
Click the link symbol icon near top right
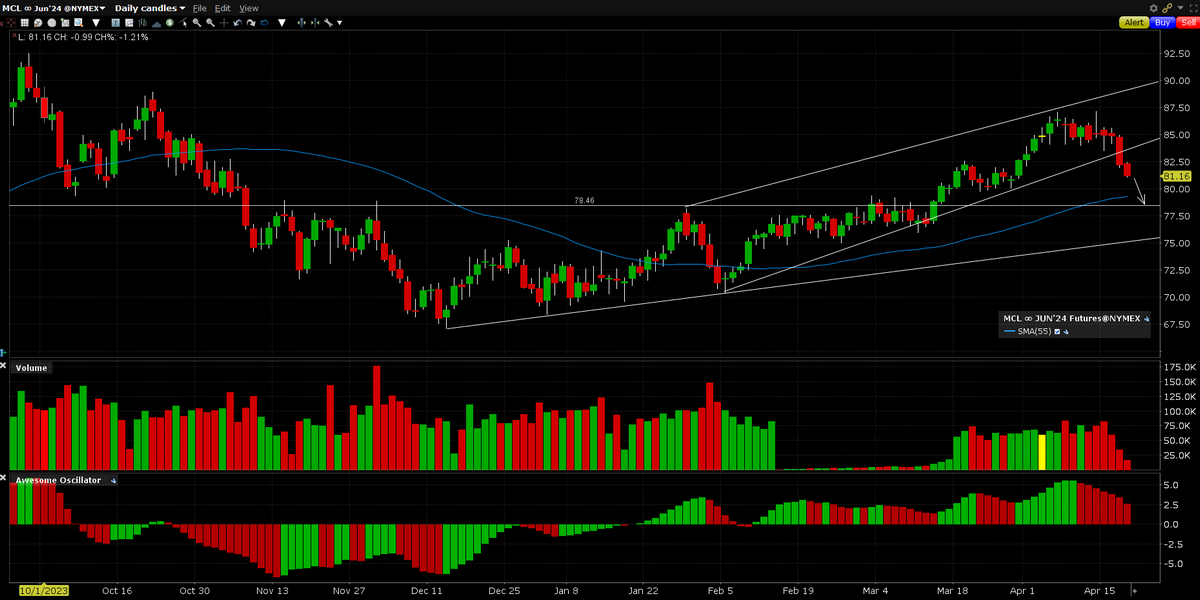pyautogui.click(x=1167, y=9)
